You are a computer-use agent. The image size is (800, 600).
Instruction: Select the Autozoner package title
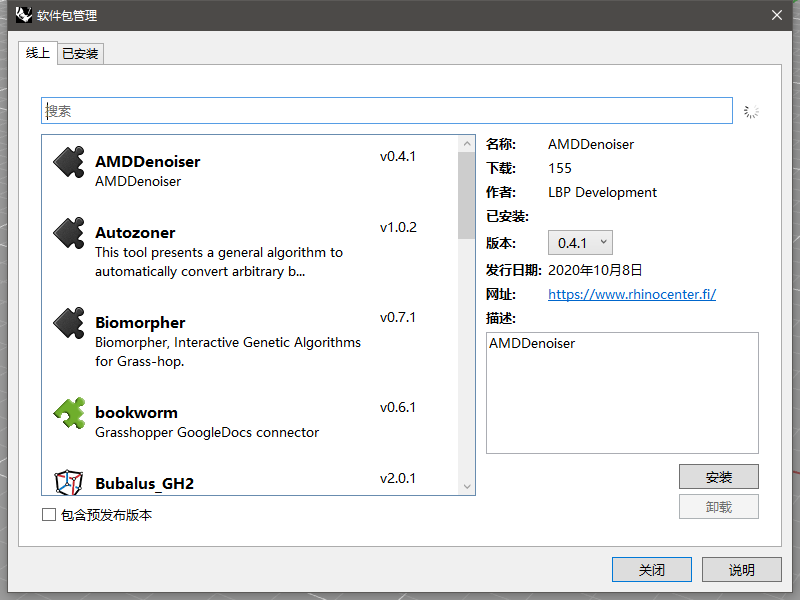coord(135,233)
